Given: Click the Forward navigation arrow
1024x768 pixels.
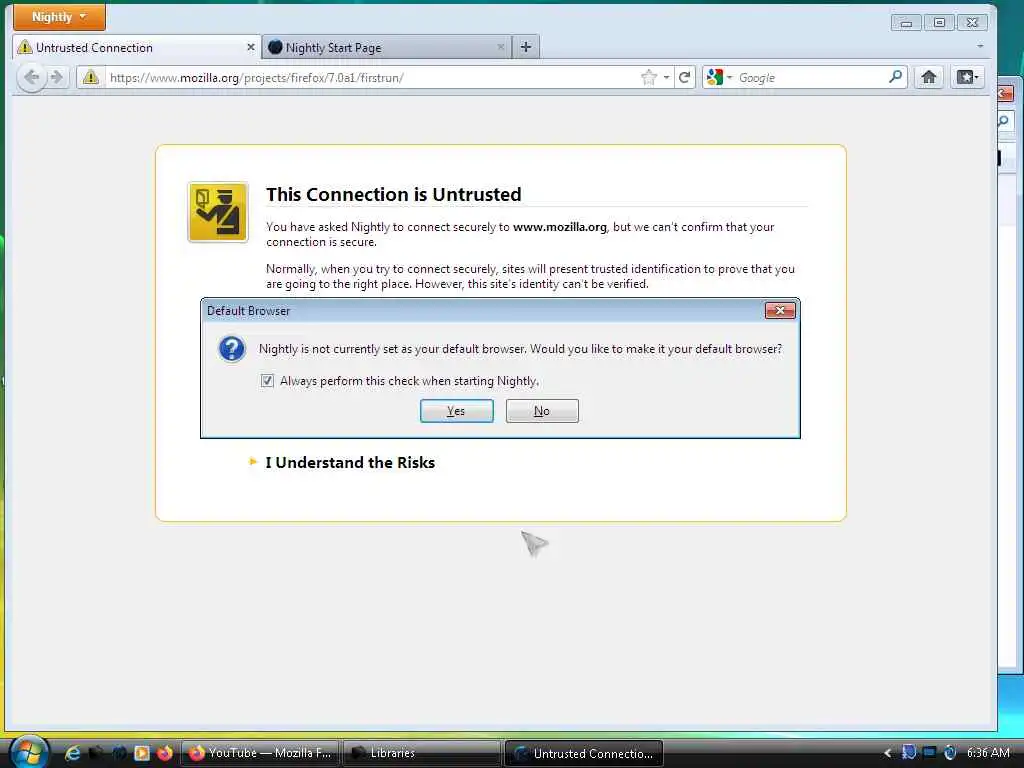Looking at the screenshot, I should 57,78.
